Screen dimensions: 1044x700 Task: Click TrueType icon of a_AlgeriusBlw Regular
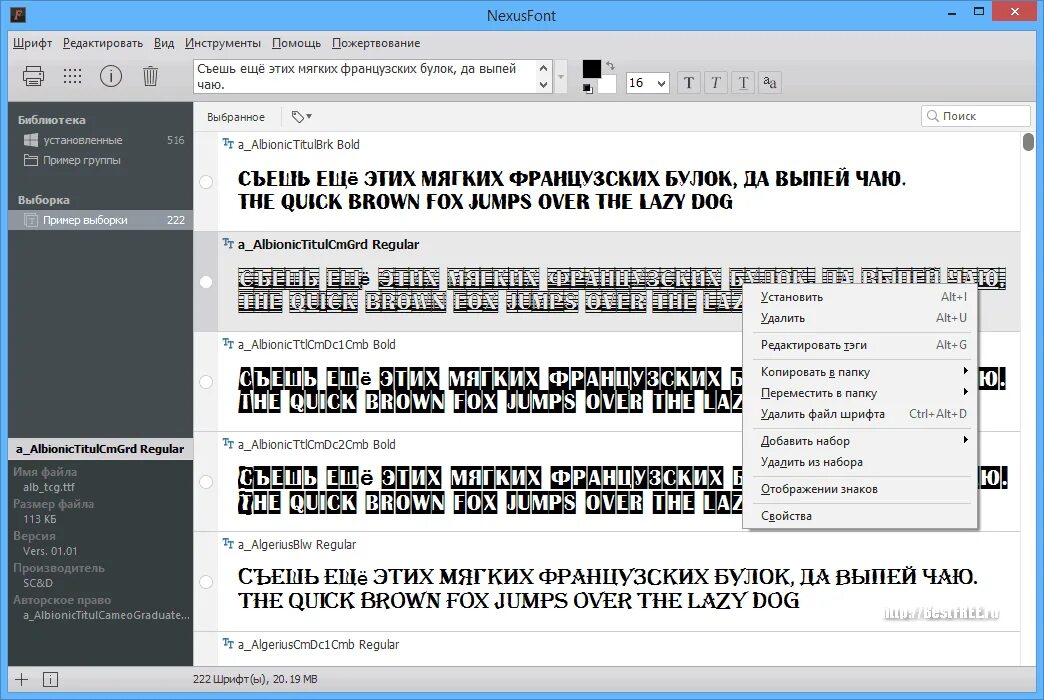tap(228, 544)
